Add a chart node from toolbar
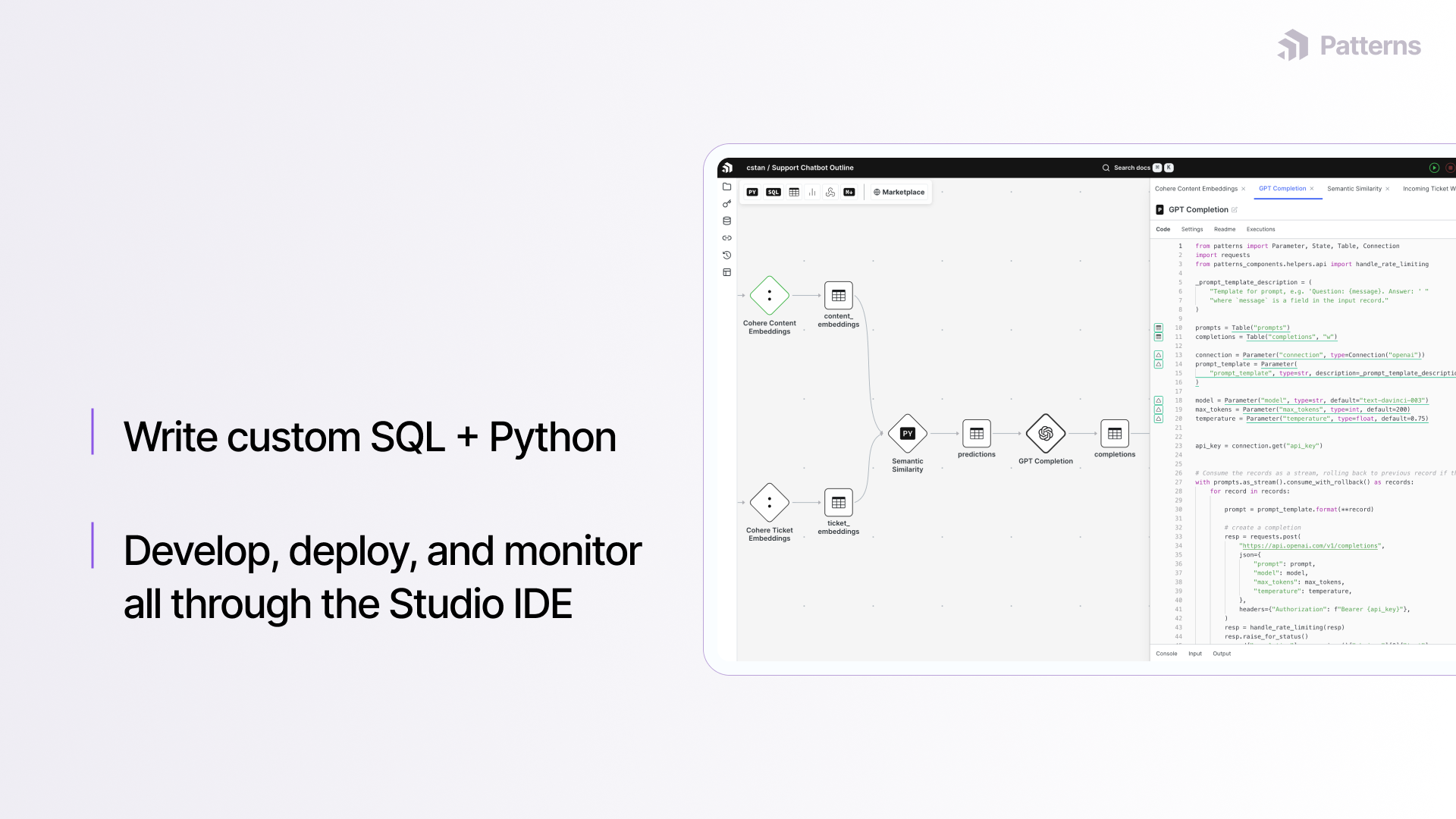This screenshot has width=1456, height=819. point(812,192)
